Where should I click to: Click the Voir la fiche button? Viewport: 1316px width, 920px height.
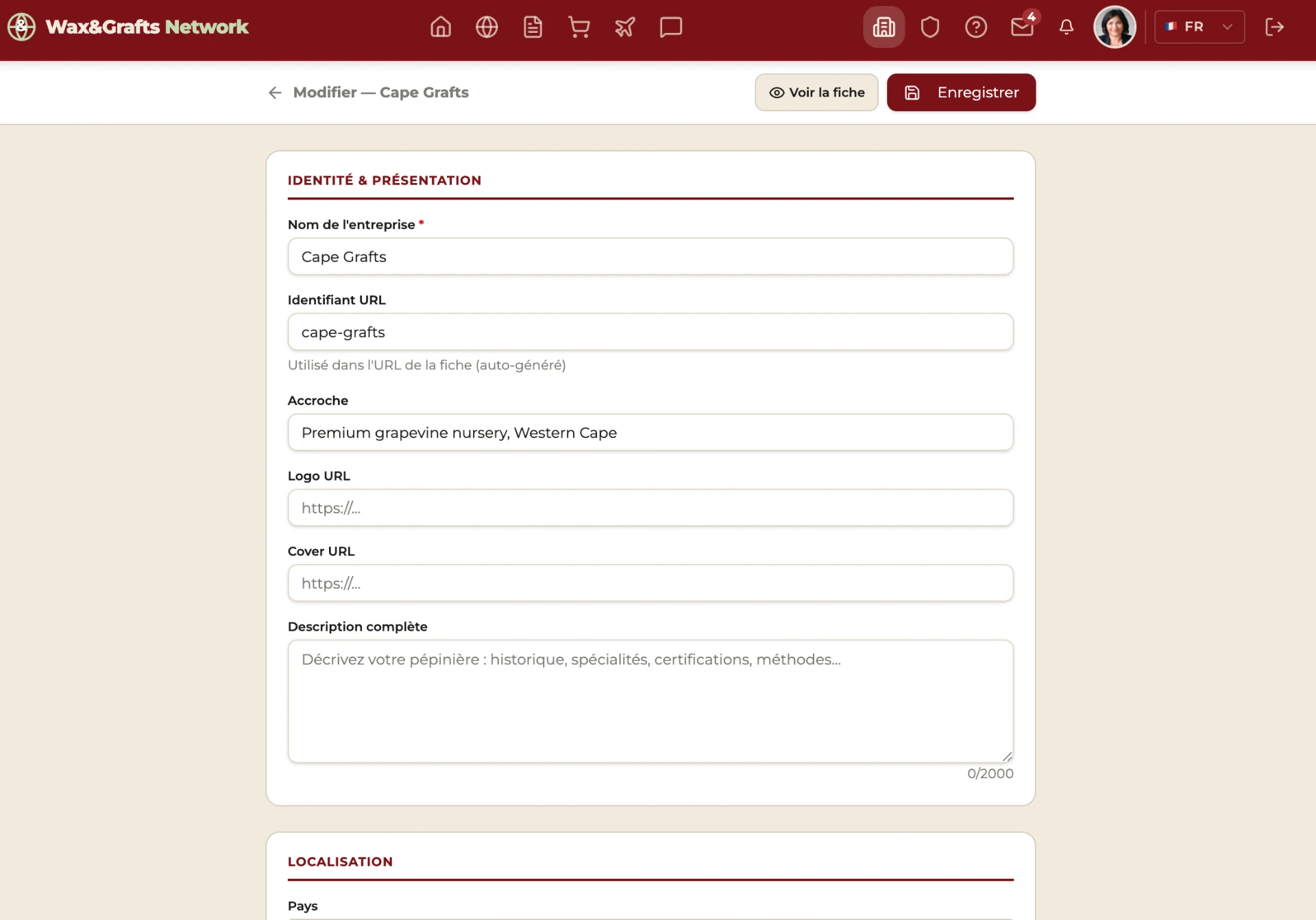point(816,93)
